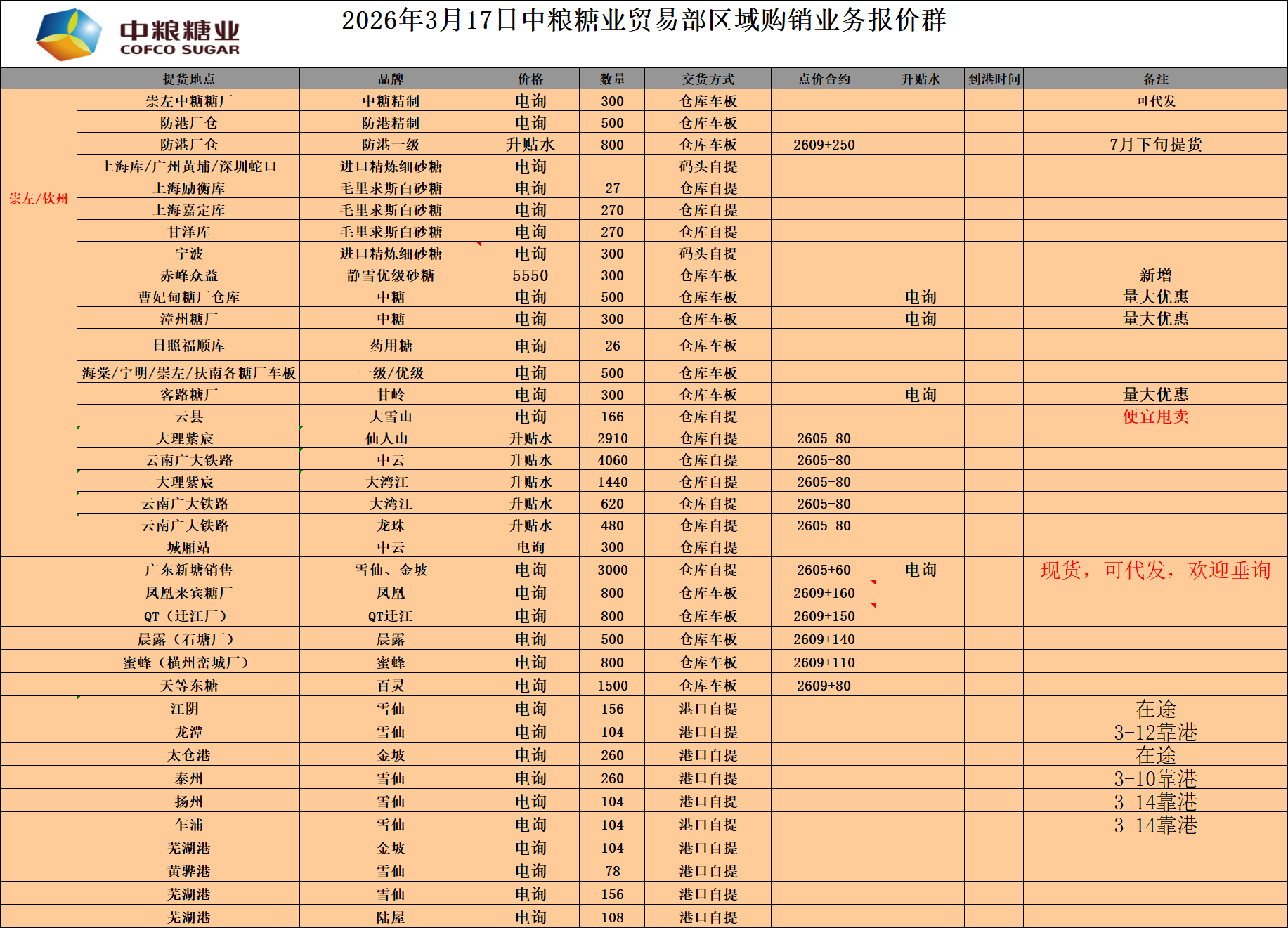This screenshot has height=928, width=1288.
Task: Click the COFCO Sugar logo
Action: [138, 34]
